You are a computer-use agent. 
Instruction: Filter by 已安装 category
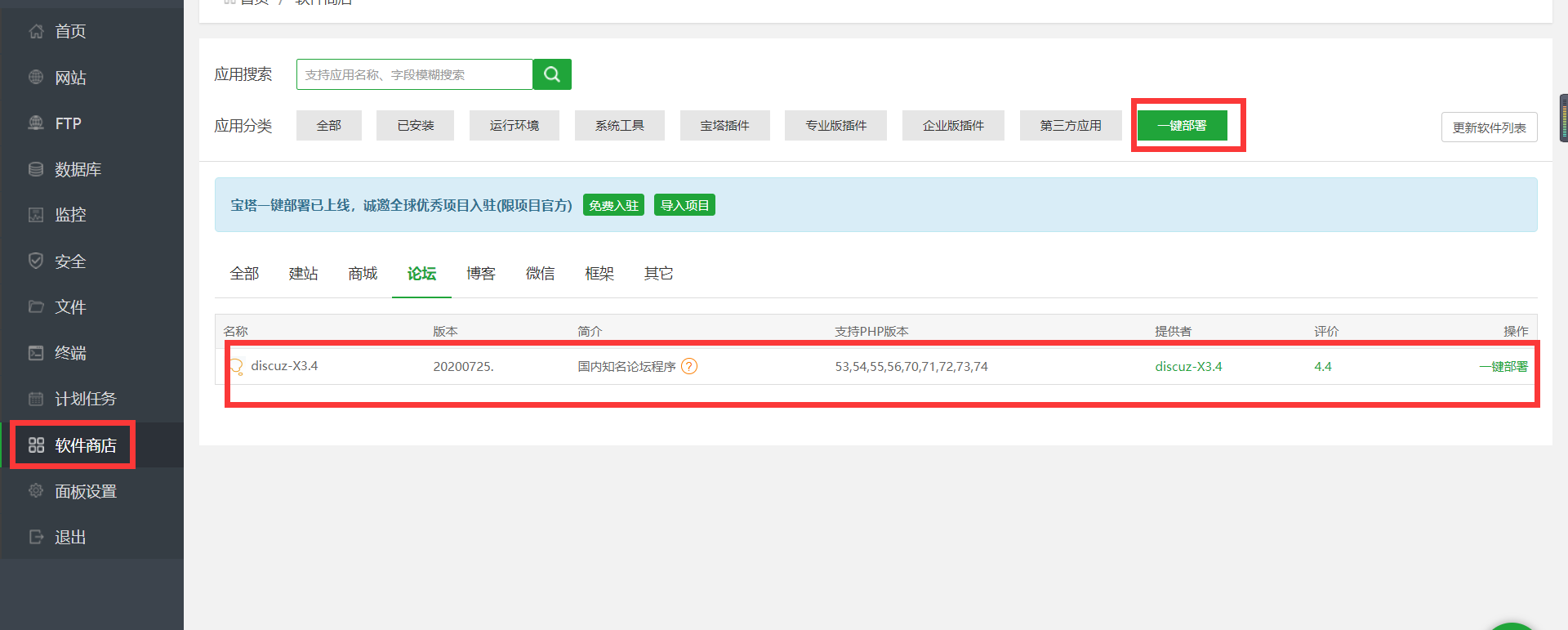pyautogui.click(x=415, y=125)
